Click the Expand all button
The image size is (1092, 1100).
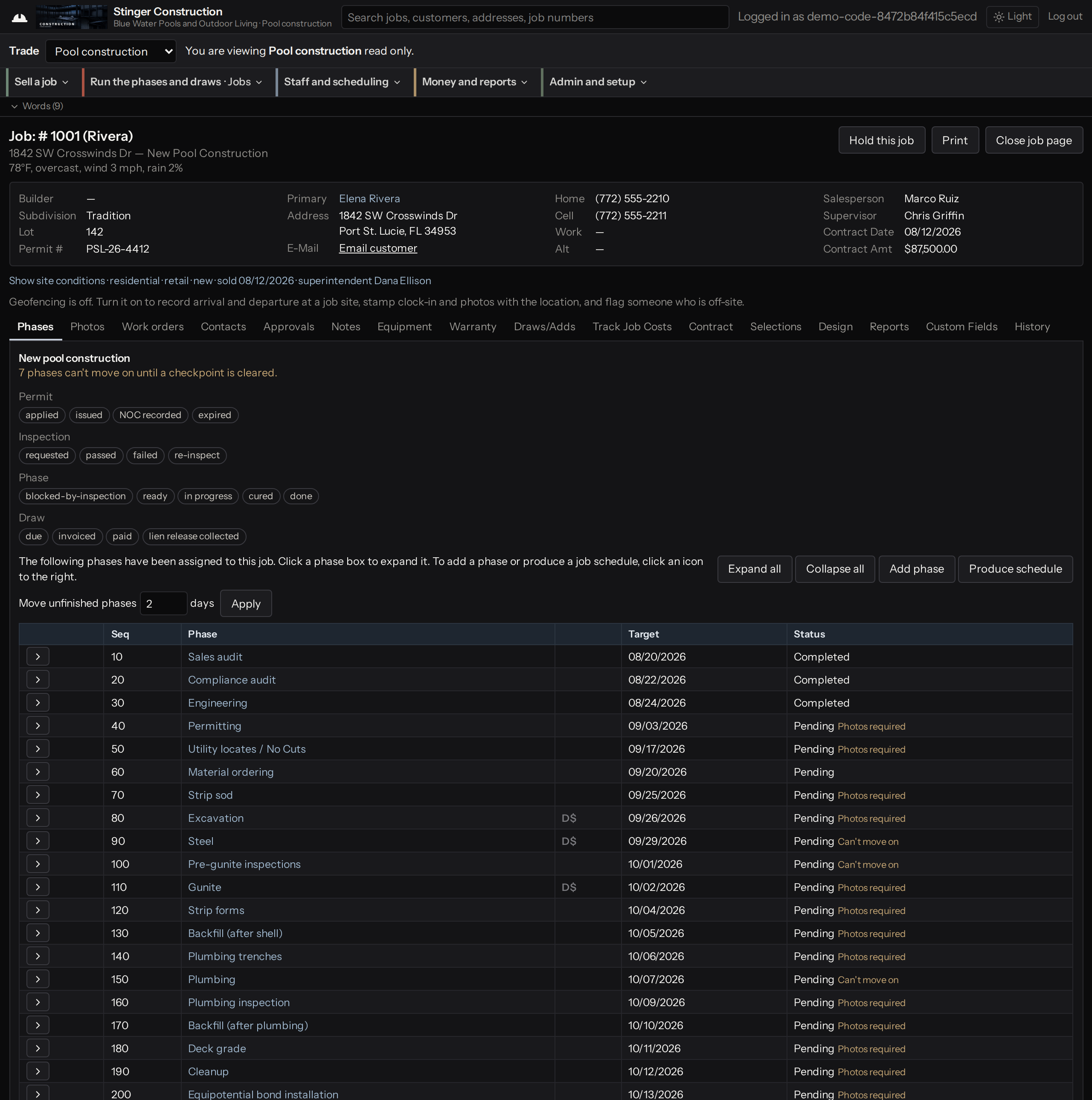[x=754, y=569]
